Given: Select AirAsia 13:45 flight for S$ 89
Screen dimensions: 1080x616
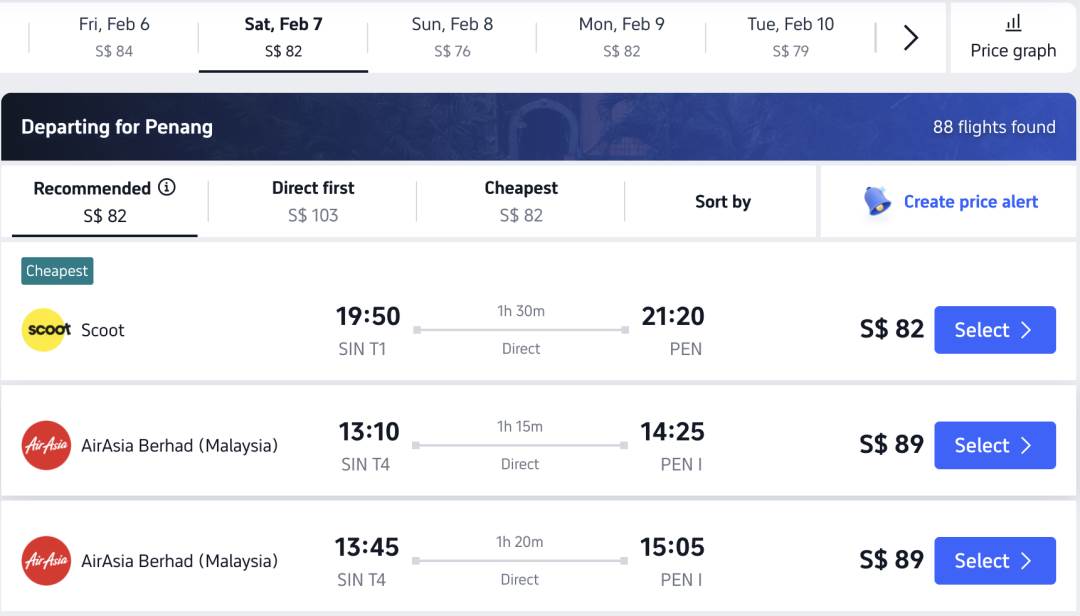Looking at the screenshot, I should click(994, 561).
